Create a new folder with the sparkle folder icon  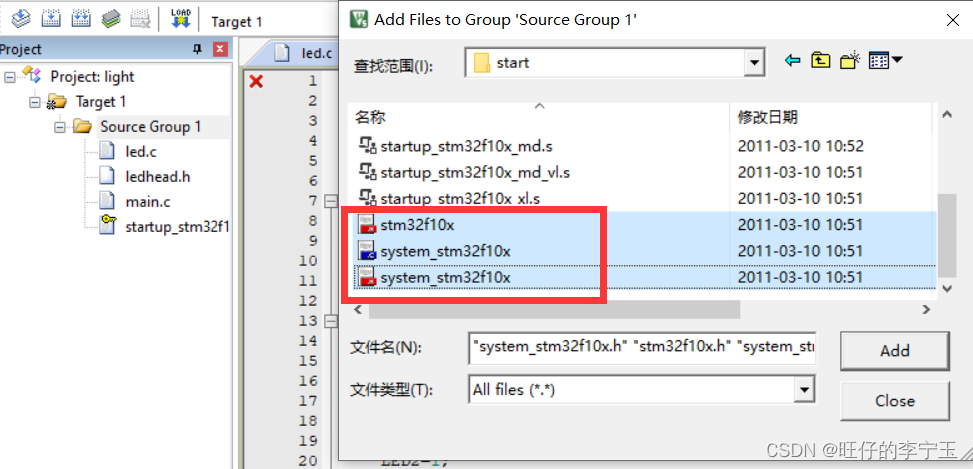(x=850, y=60)
